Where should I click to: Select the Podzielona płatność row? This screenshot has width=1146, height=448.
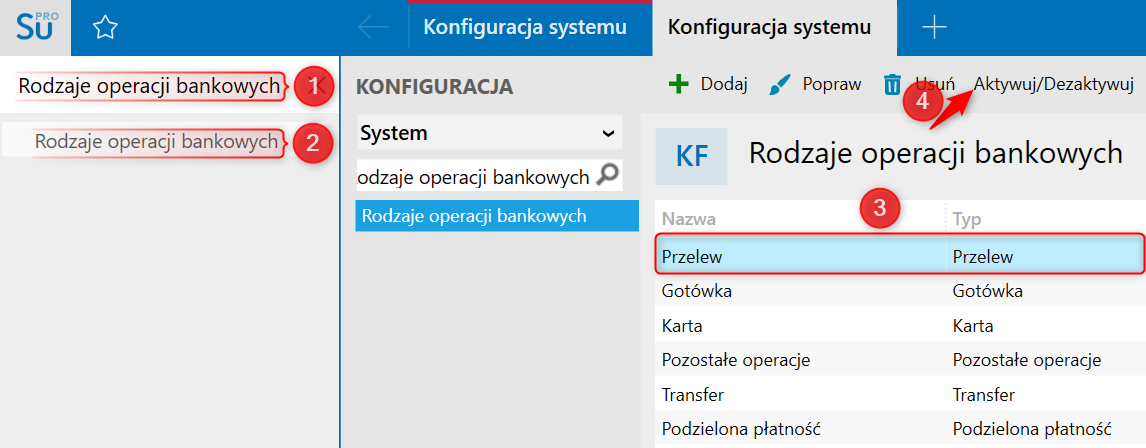tap(899, 429)
